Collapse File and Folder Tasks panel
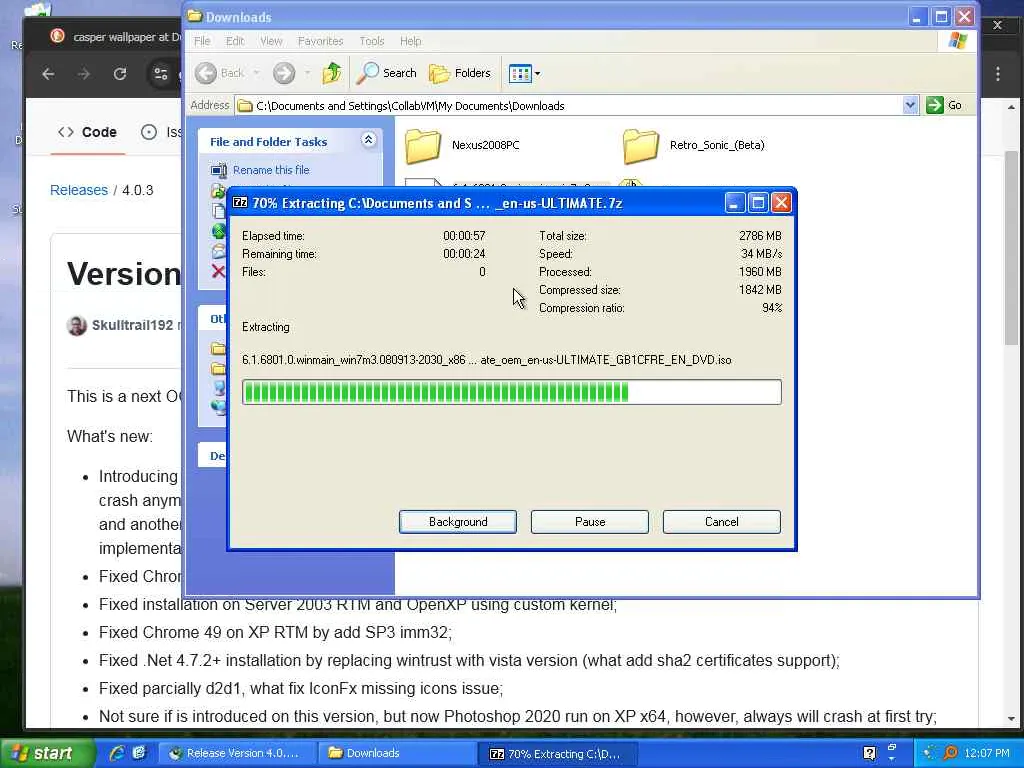The height and width of the screenshot is (768, 1024). [368, 140]
